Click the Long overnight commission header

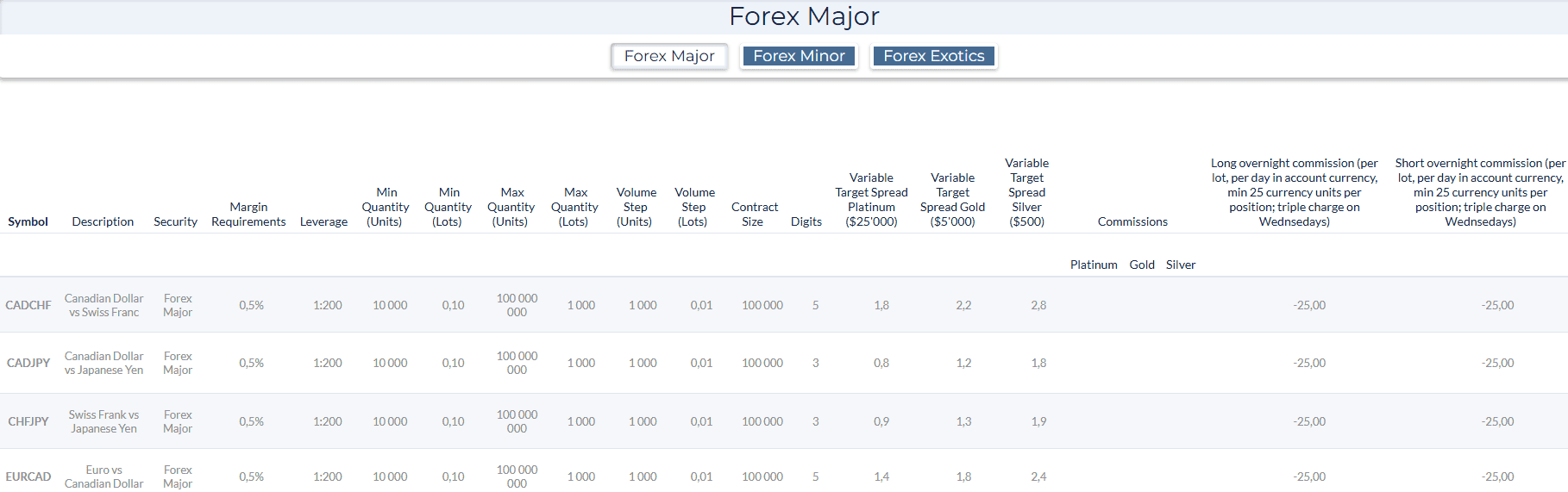[1294, 192]
